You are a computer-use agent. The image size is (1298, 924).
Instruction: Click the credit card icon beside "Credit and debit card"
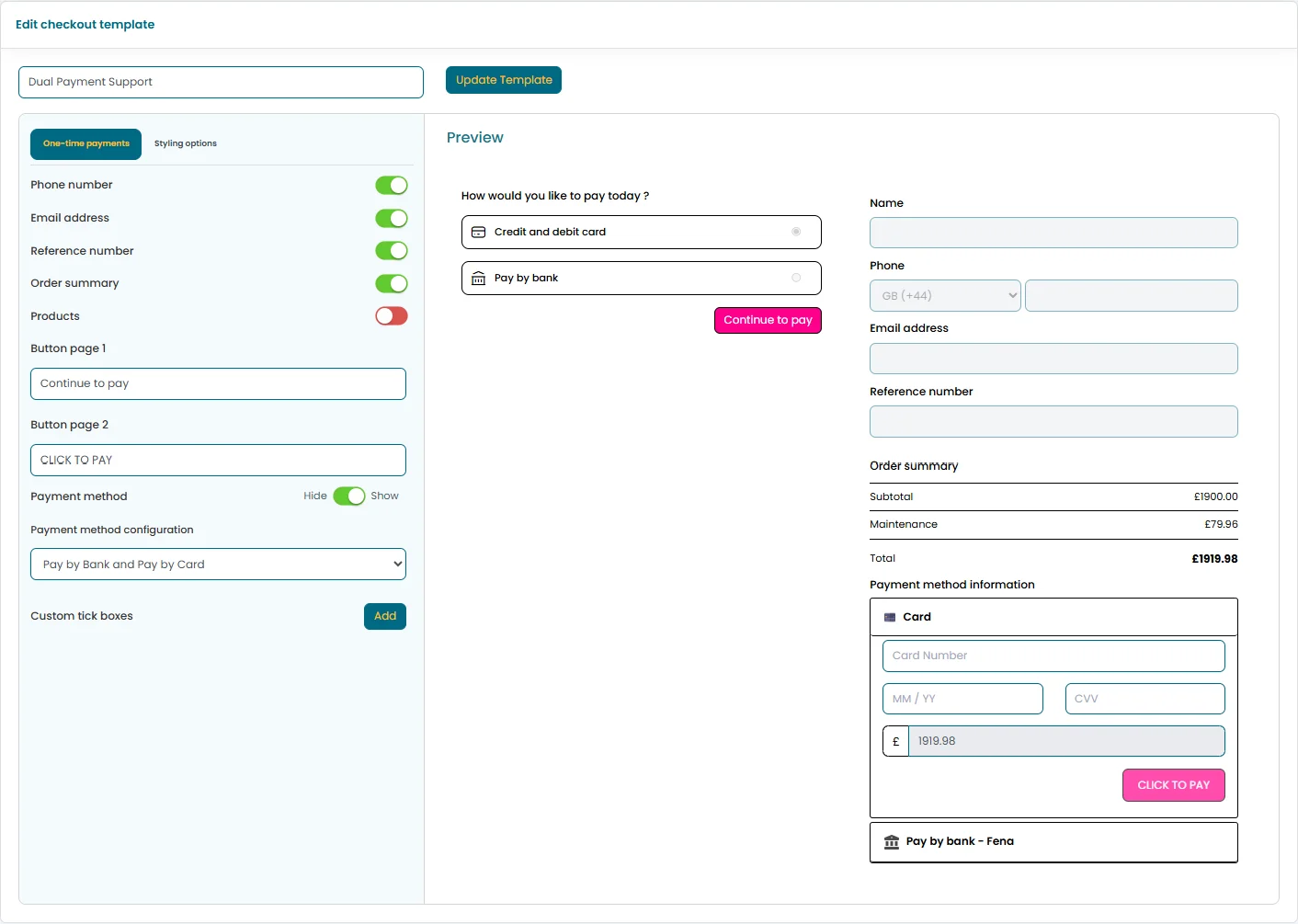[x=478, y=232]
